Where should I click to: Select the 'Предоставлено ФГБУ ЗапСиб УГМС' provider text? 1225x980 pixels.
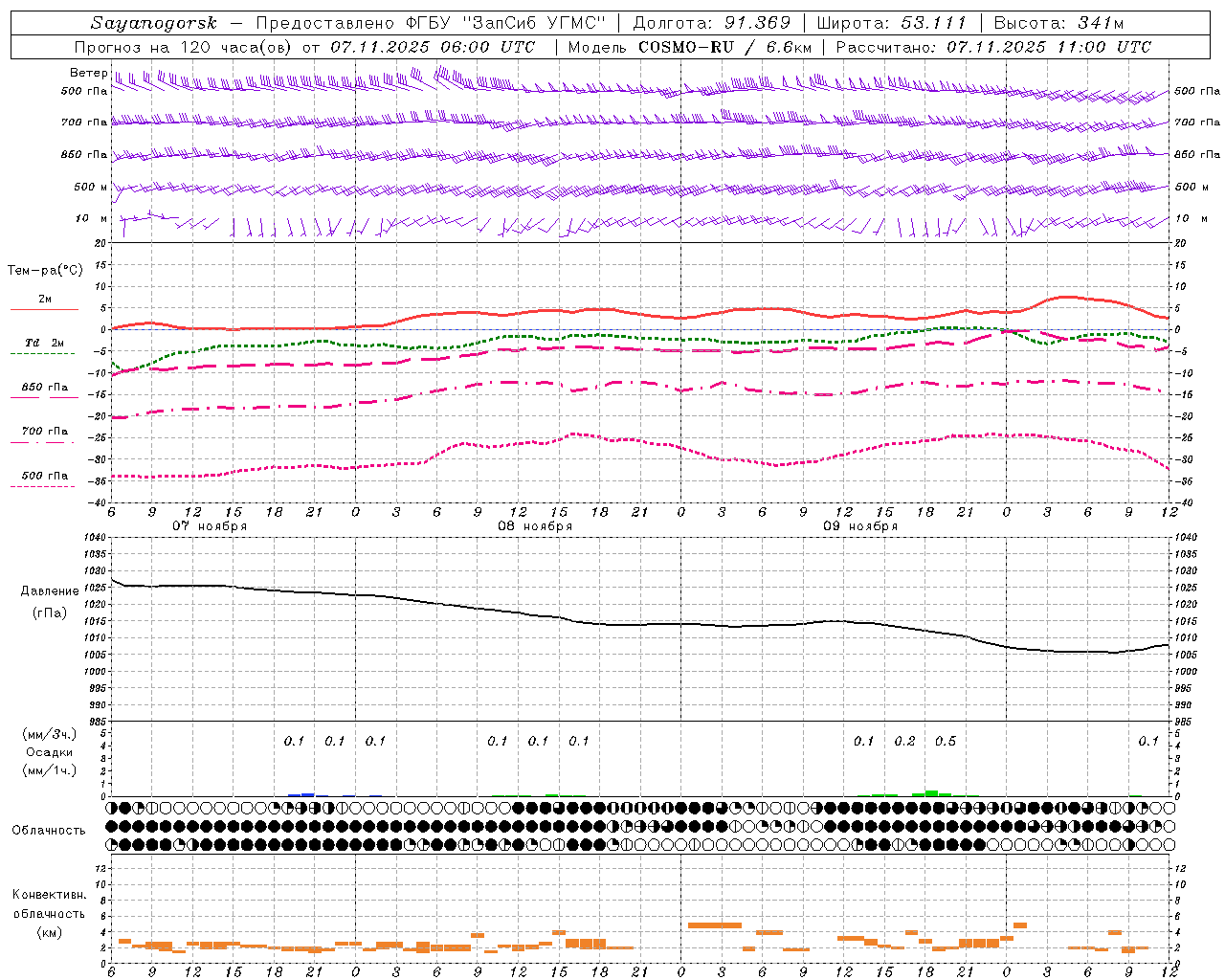[431, 23]
